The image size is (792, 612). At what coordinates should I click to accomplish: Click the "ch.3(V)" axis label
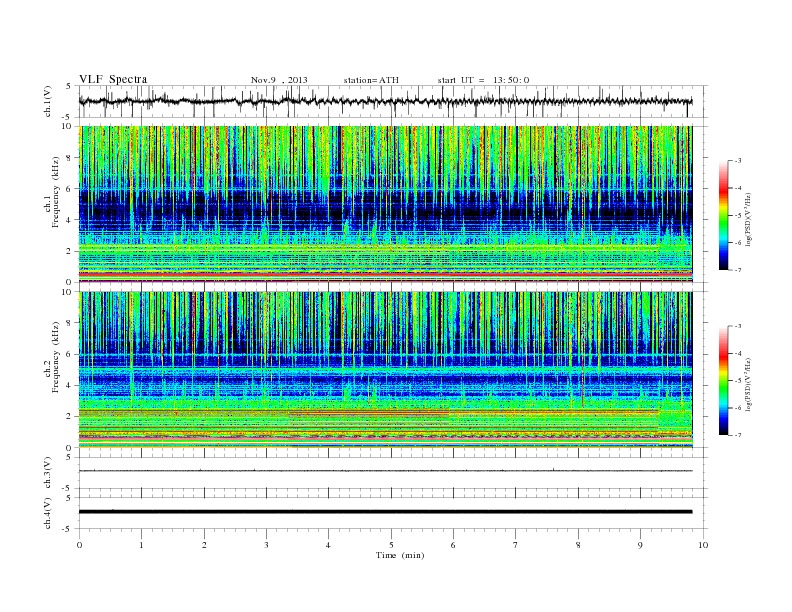pos(48,473)
